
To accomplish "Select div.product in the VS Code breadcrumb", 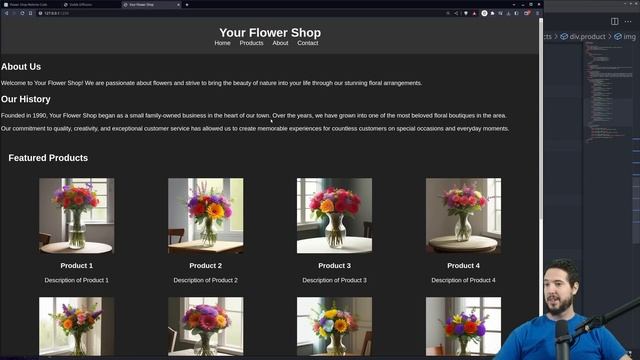I will point(583,36).
